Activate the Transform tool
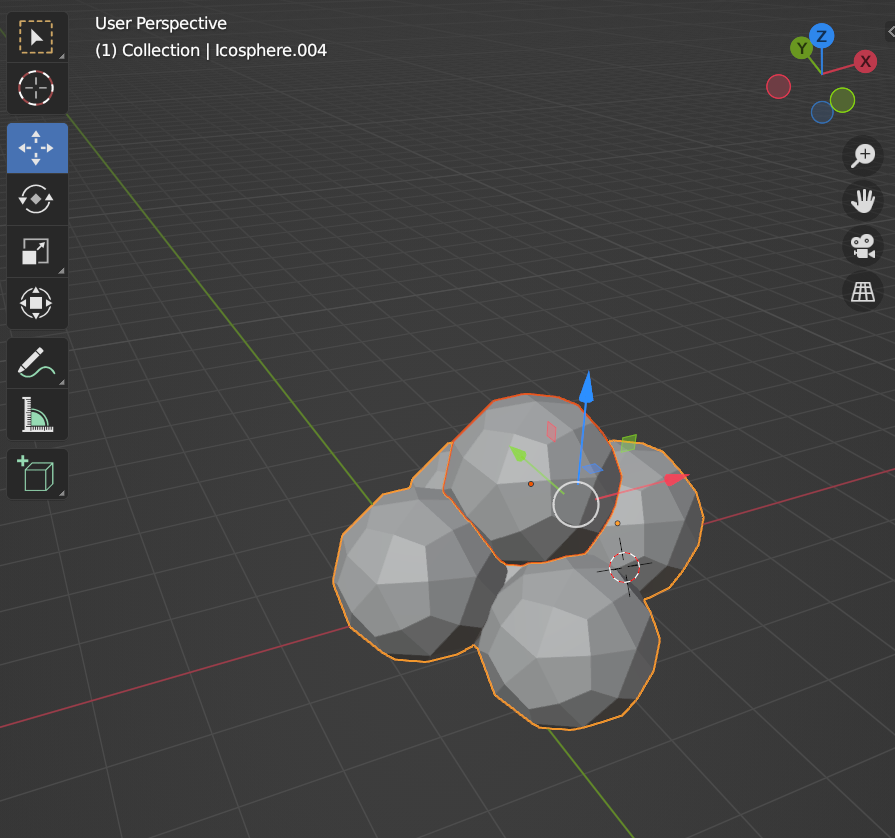This screenshot has width=895, height=838. (x=37, y=303)
